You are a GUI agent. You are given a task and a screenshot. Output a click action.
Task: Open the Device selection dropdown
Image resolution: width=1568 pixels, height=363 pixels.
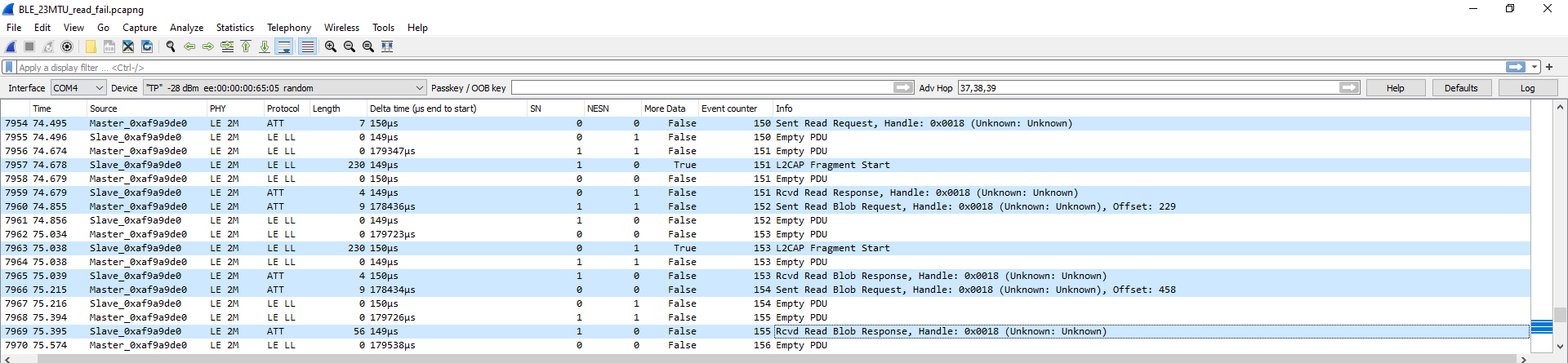(x=285, y=88)
